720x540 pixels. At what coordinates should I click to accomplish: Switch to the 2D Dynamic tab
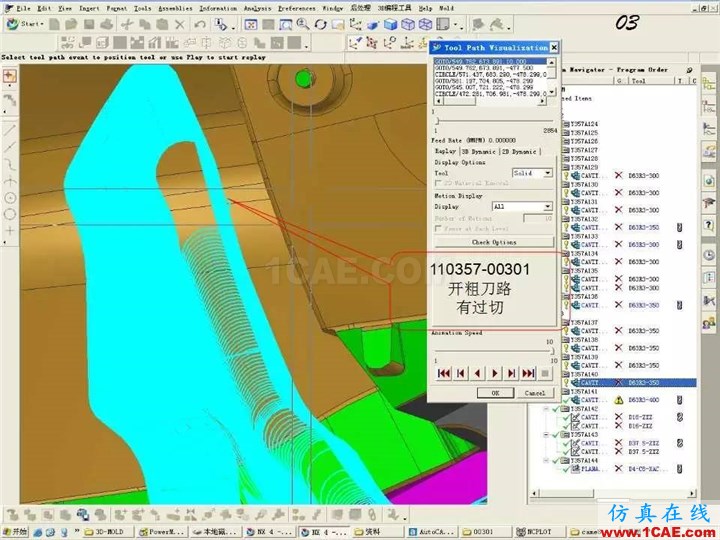tap(519, 152)
